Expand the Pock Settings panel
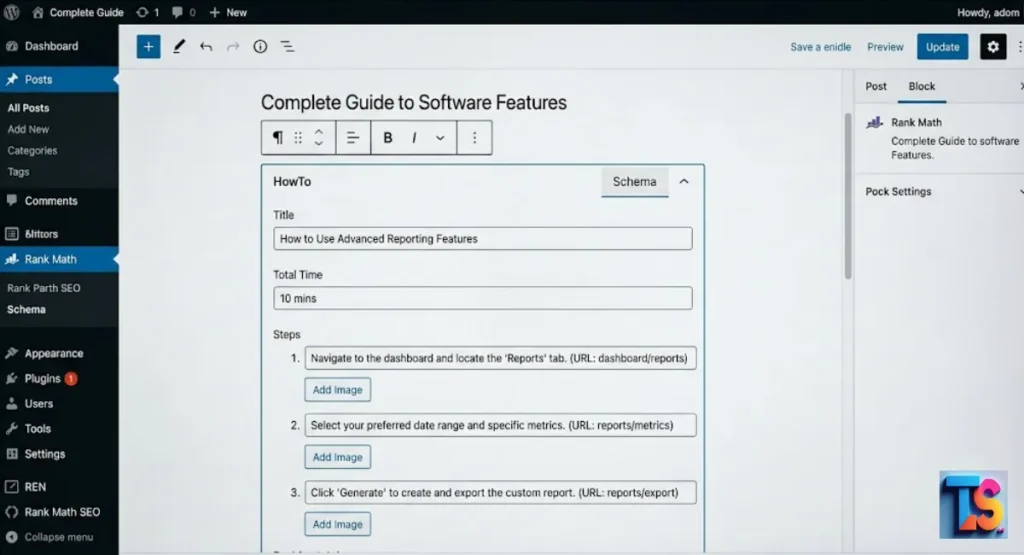 point(940,191)
